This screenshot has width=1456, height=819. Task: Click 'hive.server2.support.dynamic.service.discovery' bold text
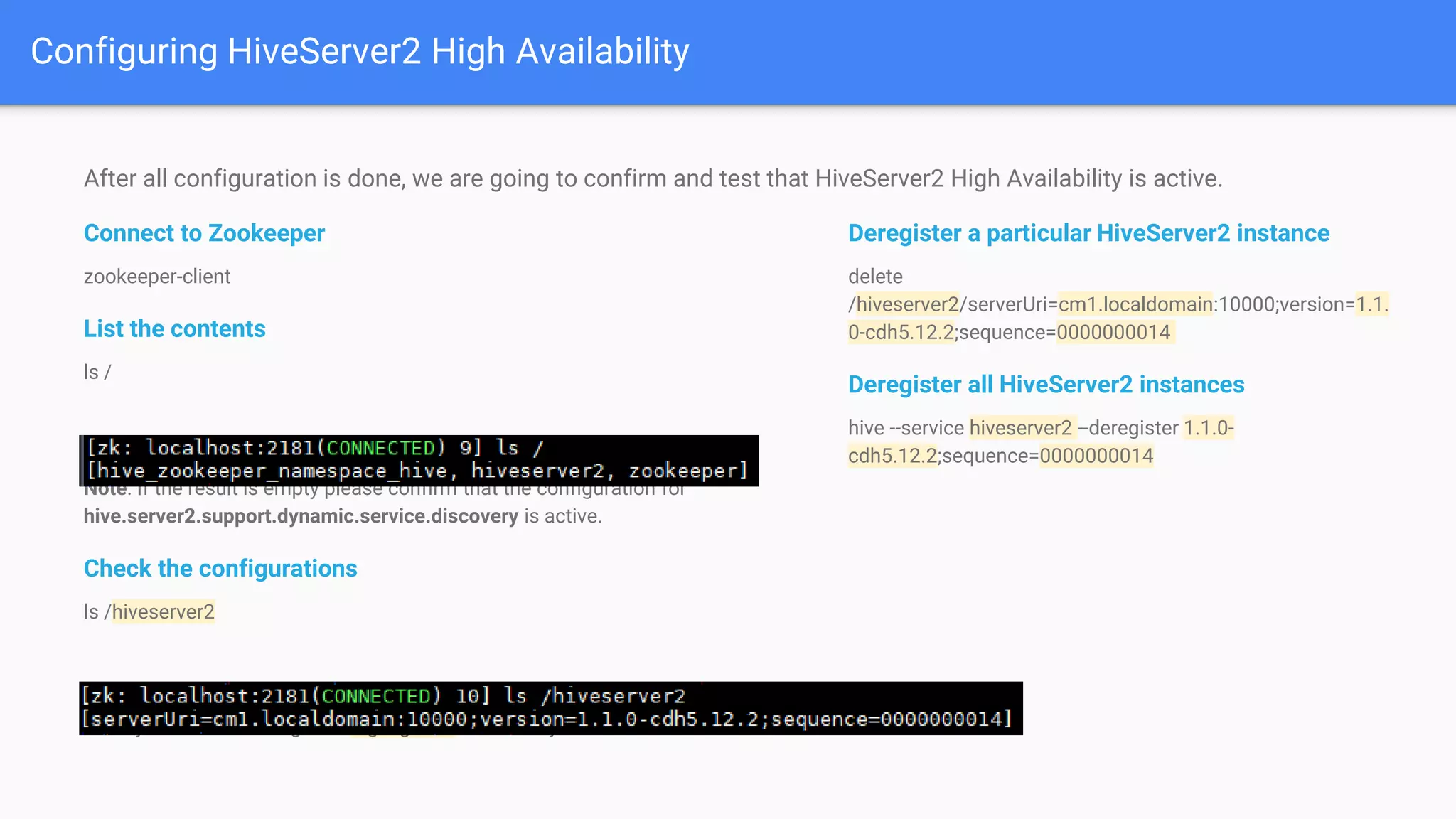pyautogui.click(x=301, y=516)
